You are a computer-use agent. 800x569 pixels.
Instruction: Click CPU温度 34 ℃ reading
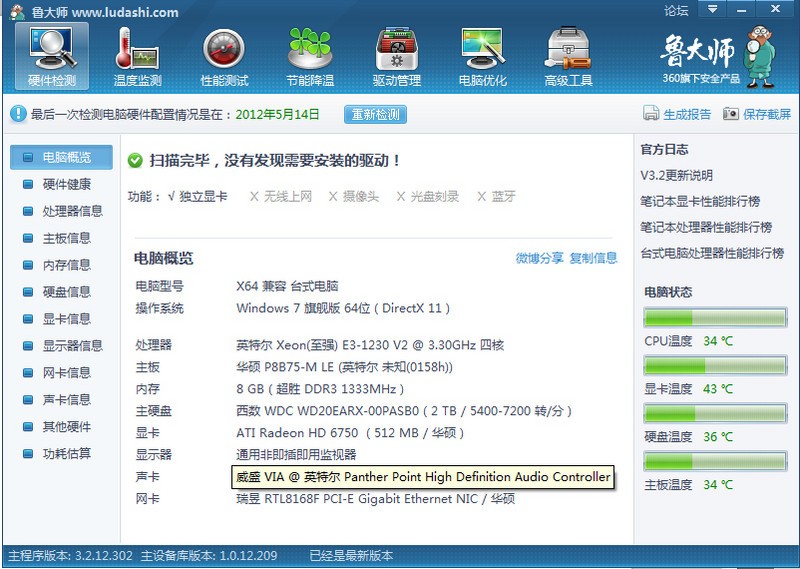tap(688, 341)
